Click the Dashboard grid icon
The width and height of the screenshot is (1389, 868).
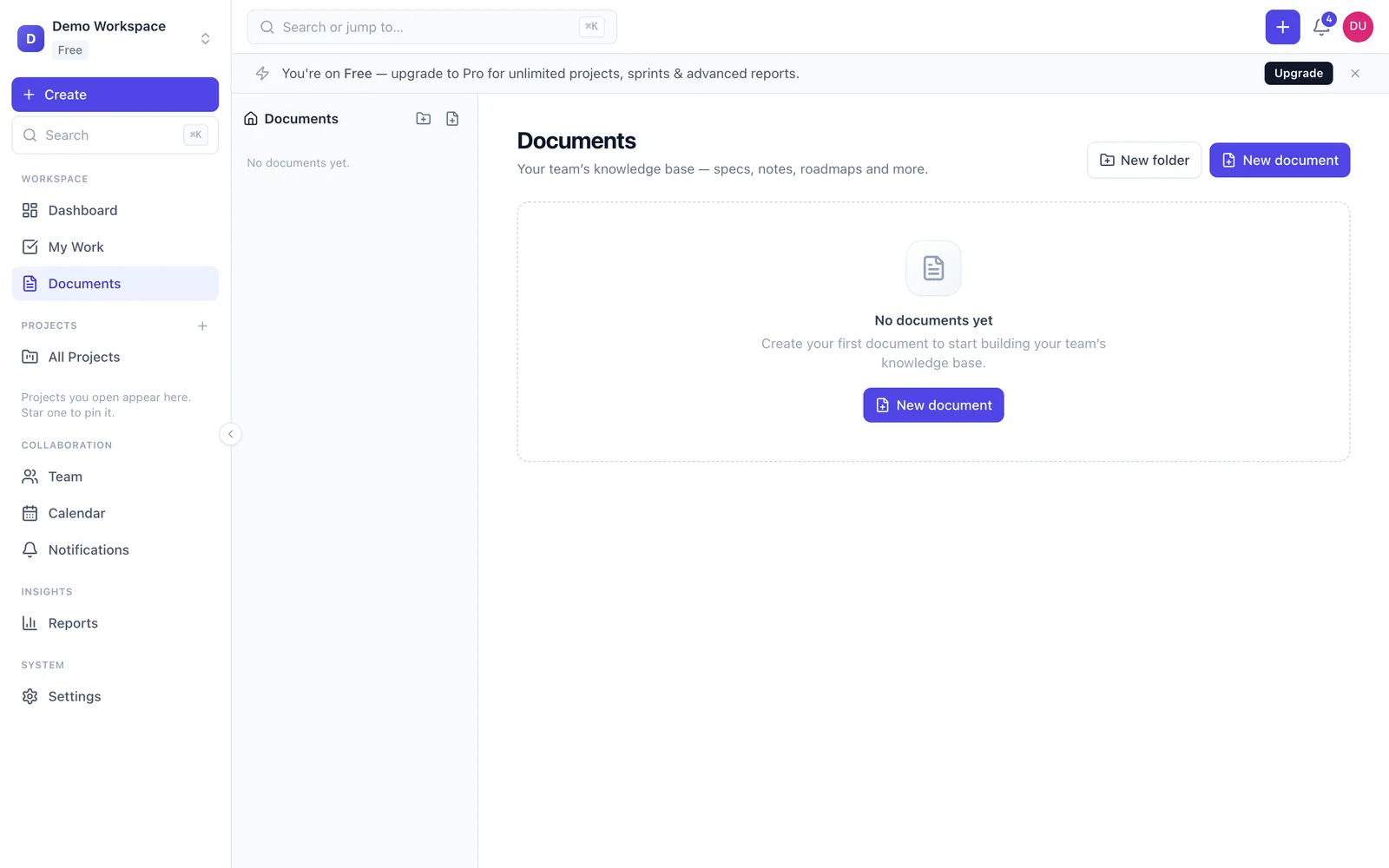(30, 210)
